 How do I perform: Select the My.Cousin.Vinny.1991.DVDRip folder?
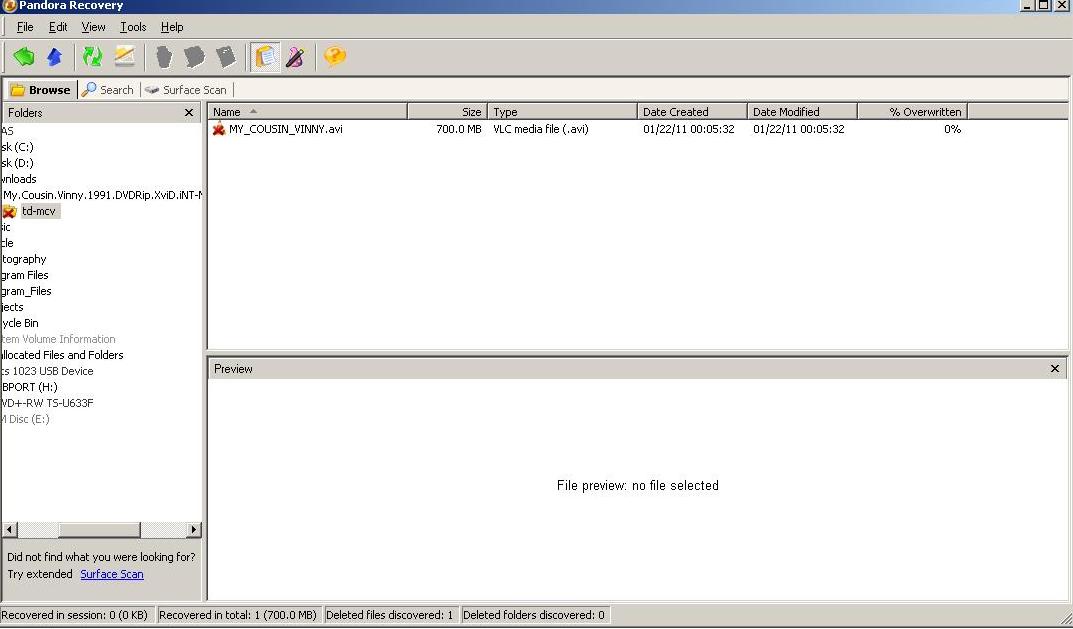tap(103, 195)
